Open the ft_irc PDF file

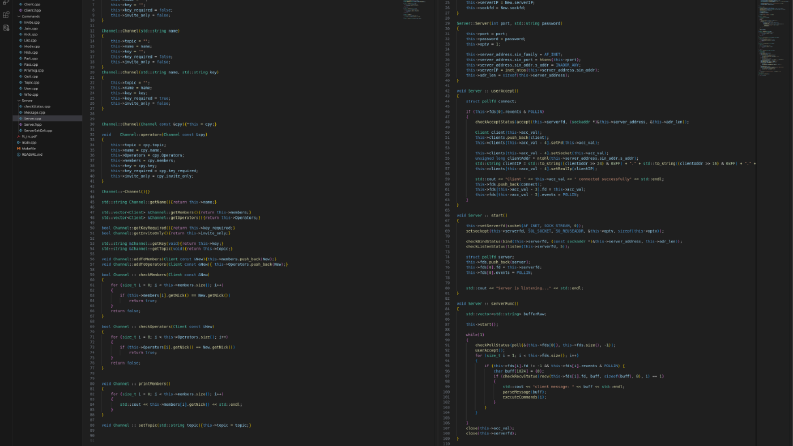tap(29, 137)
